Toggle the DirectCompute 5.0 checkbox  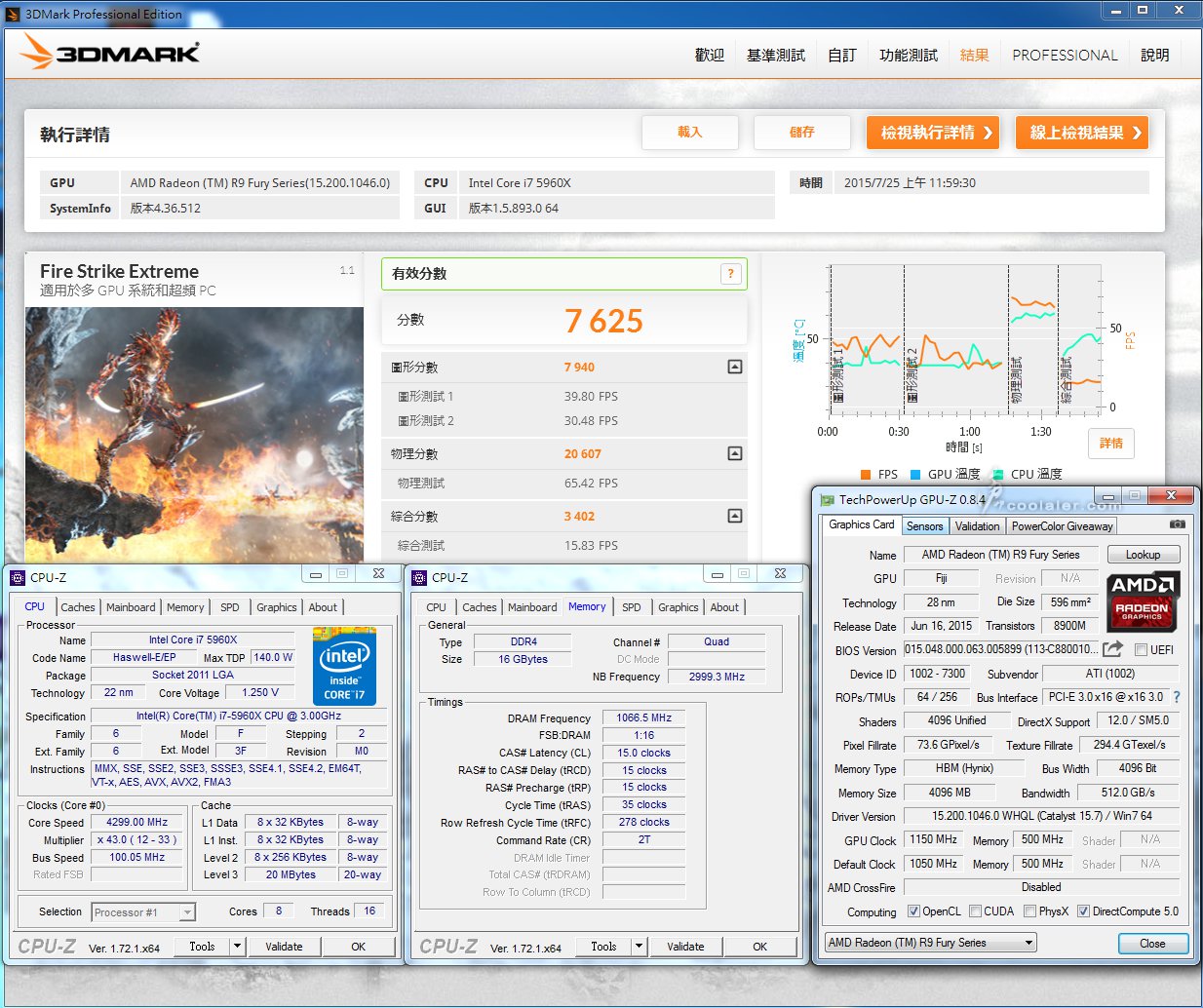pyautogui.click(x=1083, y=911)
